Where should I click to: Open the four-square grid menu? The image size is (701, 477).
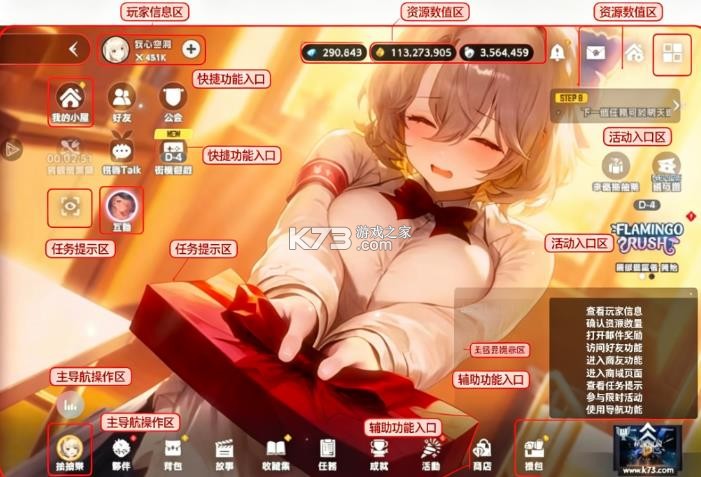tap(672, 54)
